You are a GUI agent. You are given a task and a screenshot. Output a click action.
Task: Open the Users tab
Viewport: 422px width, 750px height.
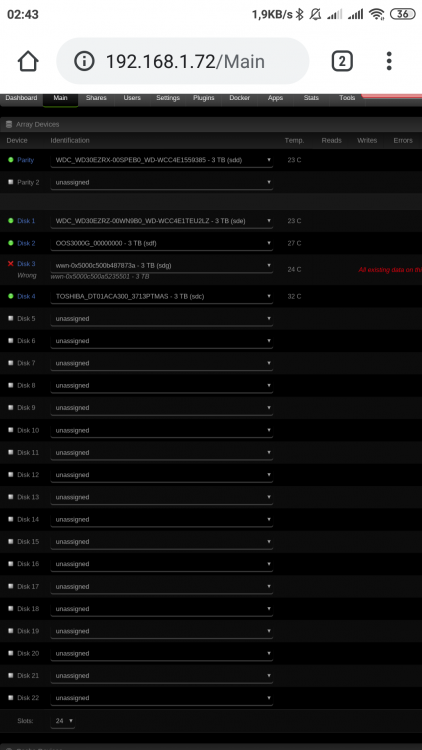[x=132, y=98]
